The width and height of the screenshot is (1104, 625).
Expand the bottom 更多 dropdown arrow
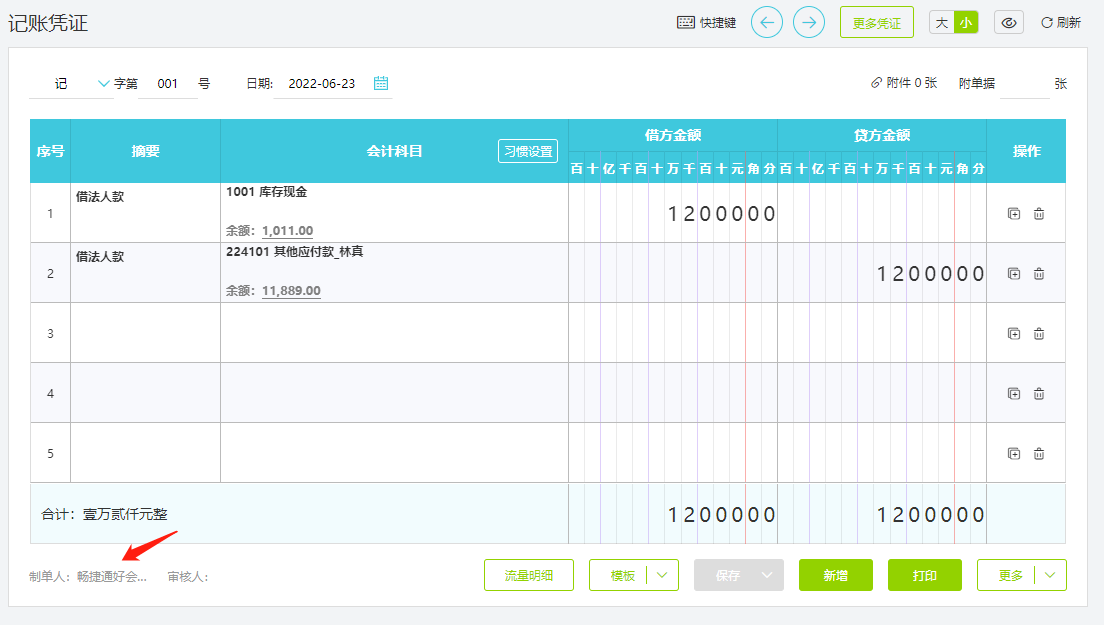point(1050,575)
